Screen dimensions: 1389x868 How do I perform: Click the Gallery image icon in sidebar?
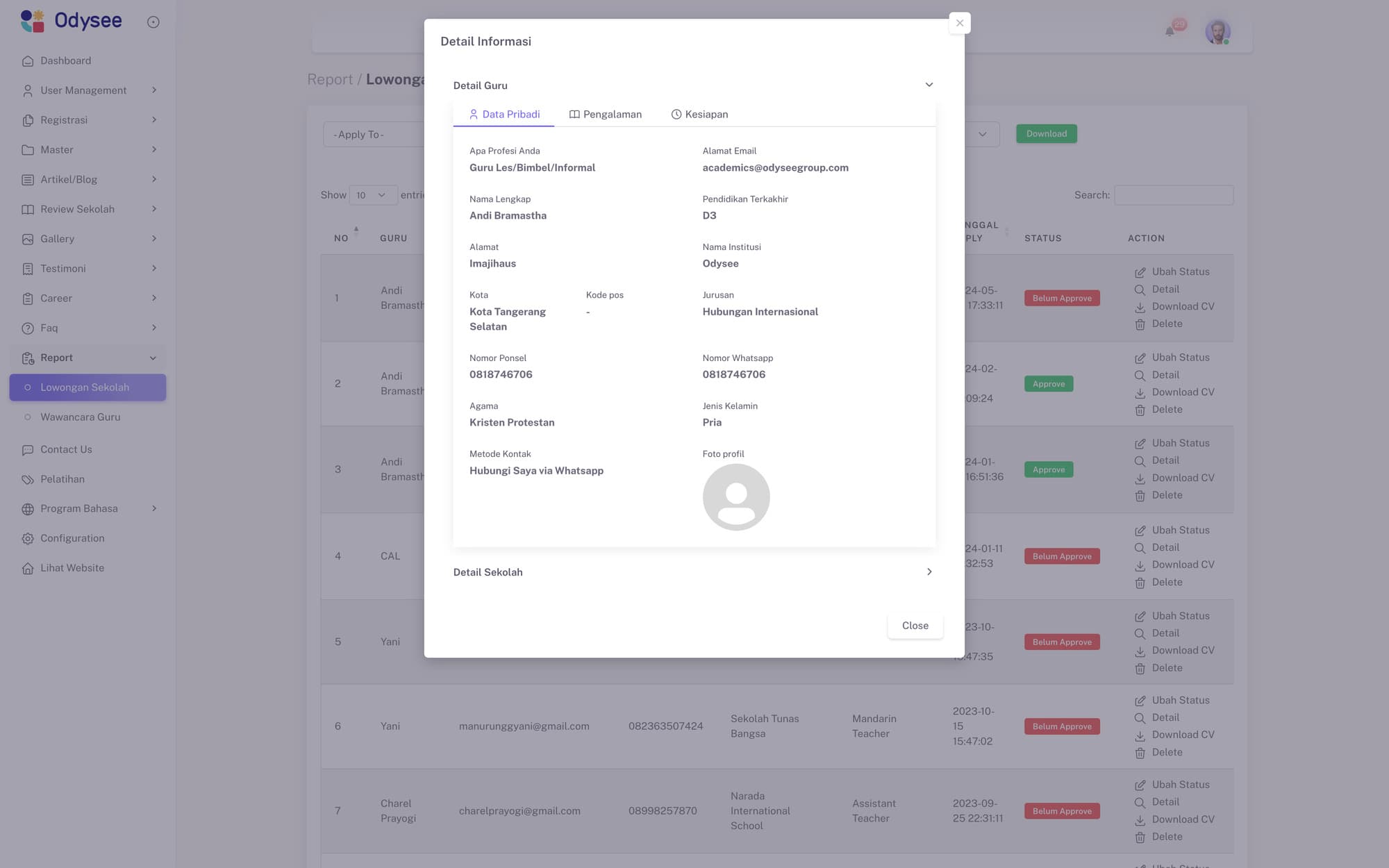(x=28, y=239)
